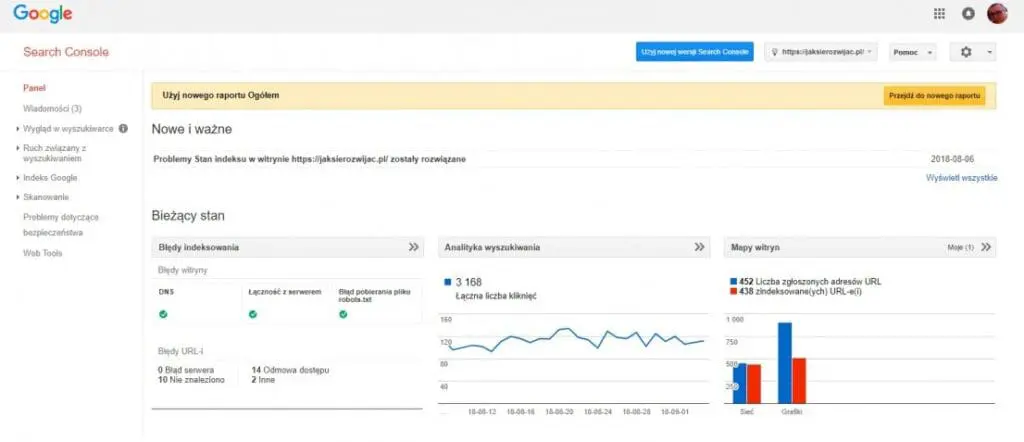1024x442 pixels.
Task: Click the DNS green check status icon
Action: click(163, 314)
